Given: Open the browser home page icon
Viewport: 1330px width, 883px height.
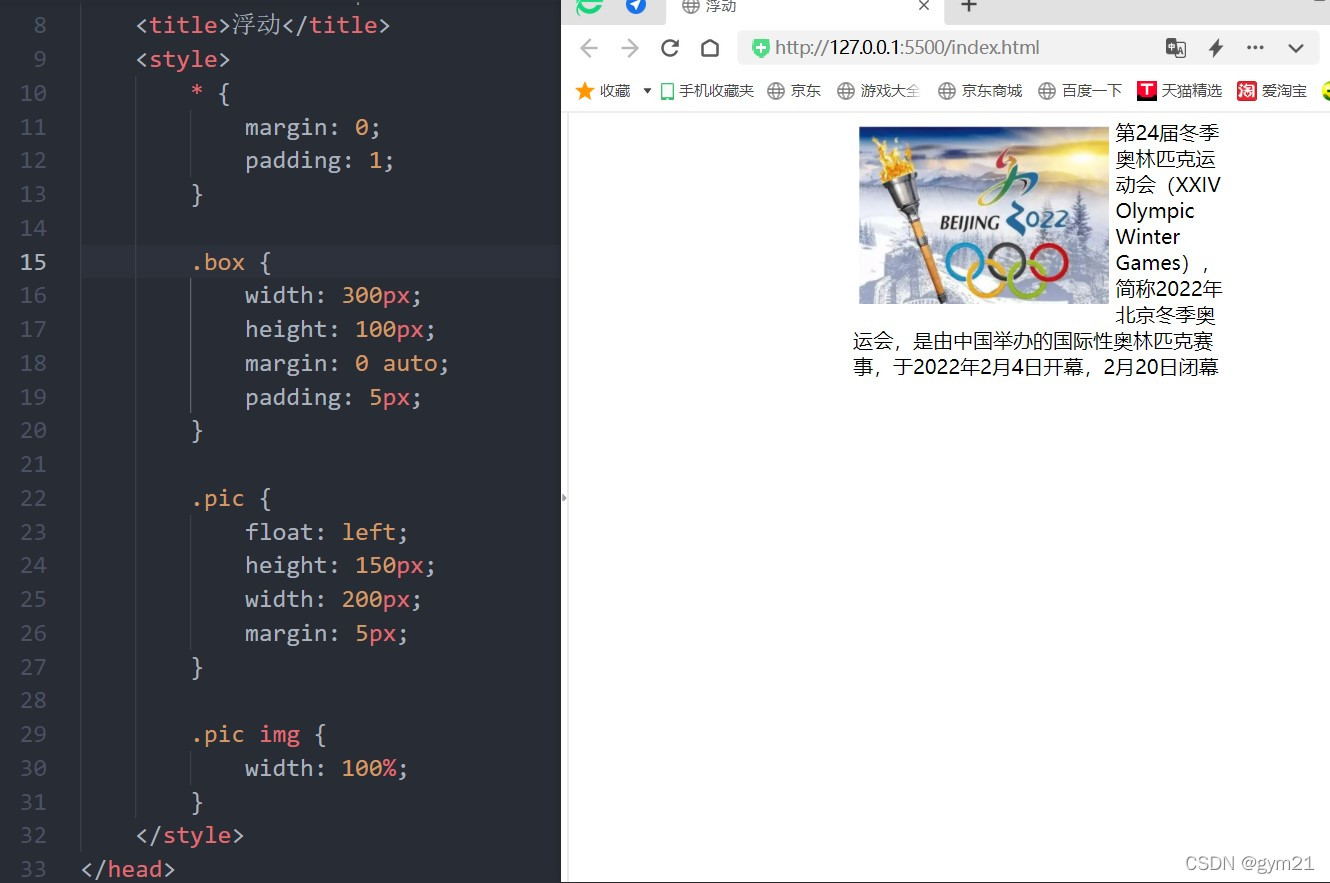Looking at the screenshot, I should 709,48.
